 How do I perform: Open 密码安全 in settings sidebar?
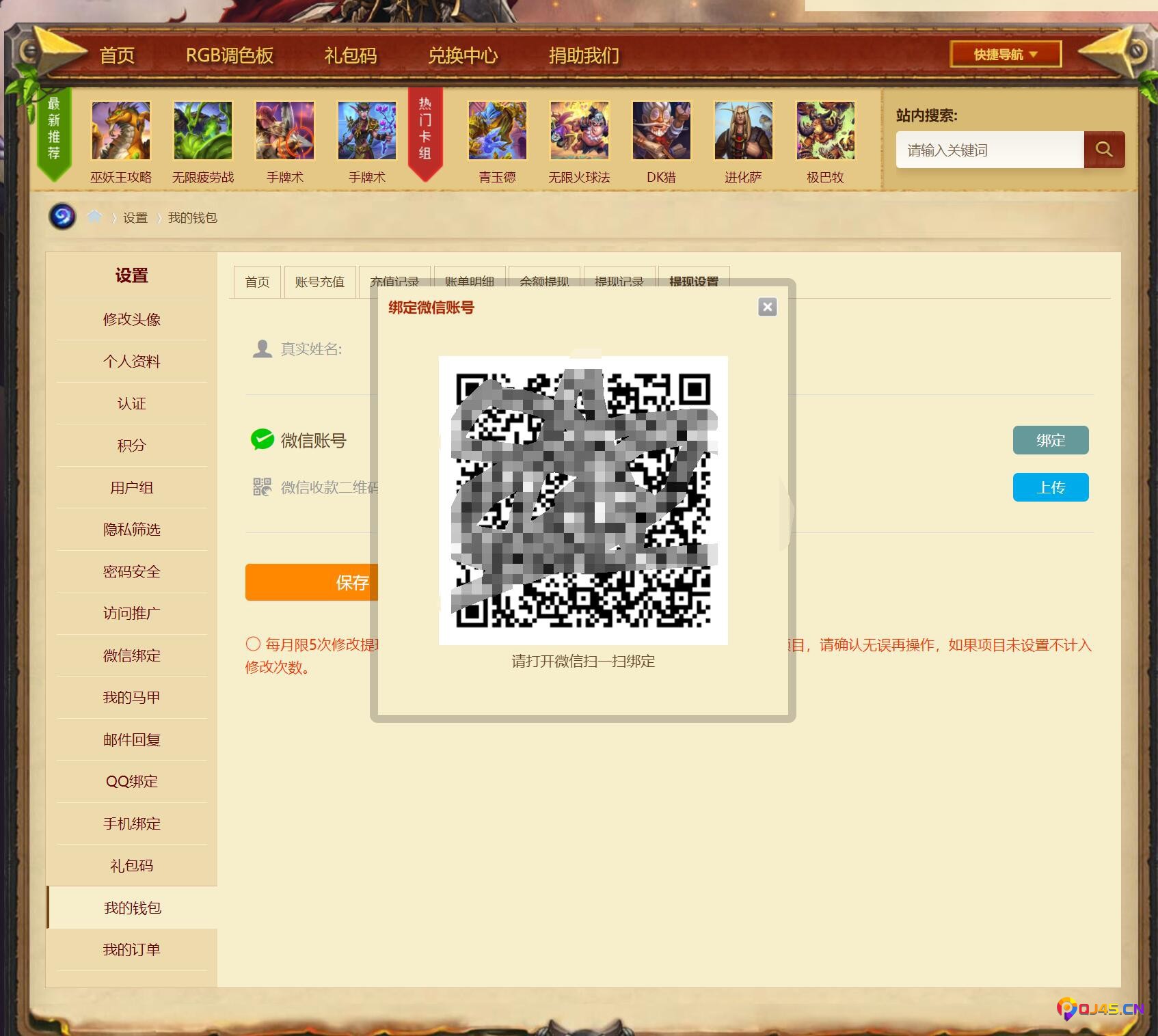tap(131, 571)
